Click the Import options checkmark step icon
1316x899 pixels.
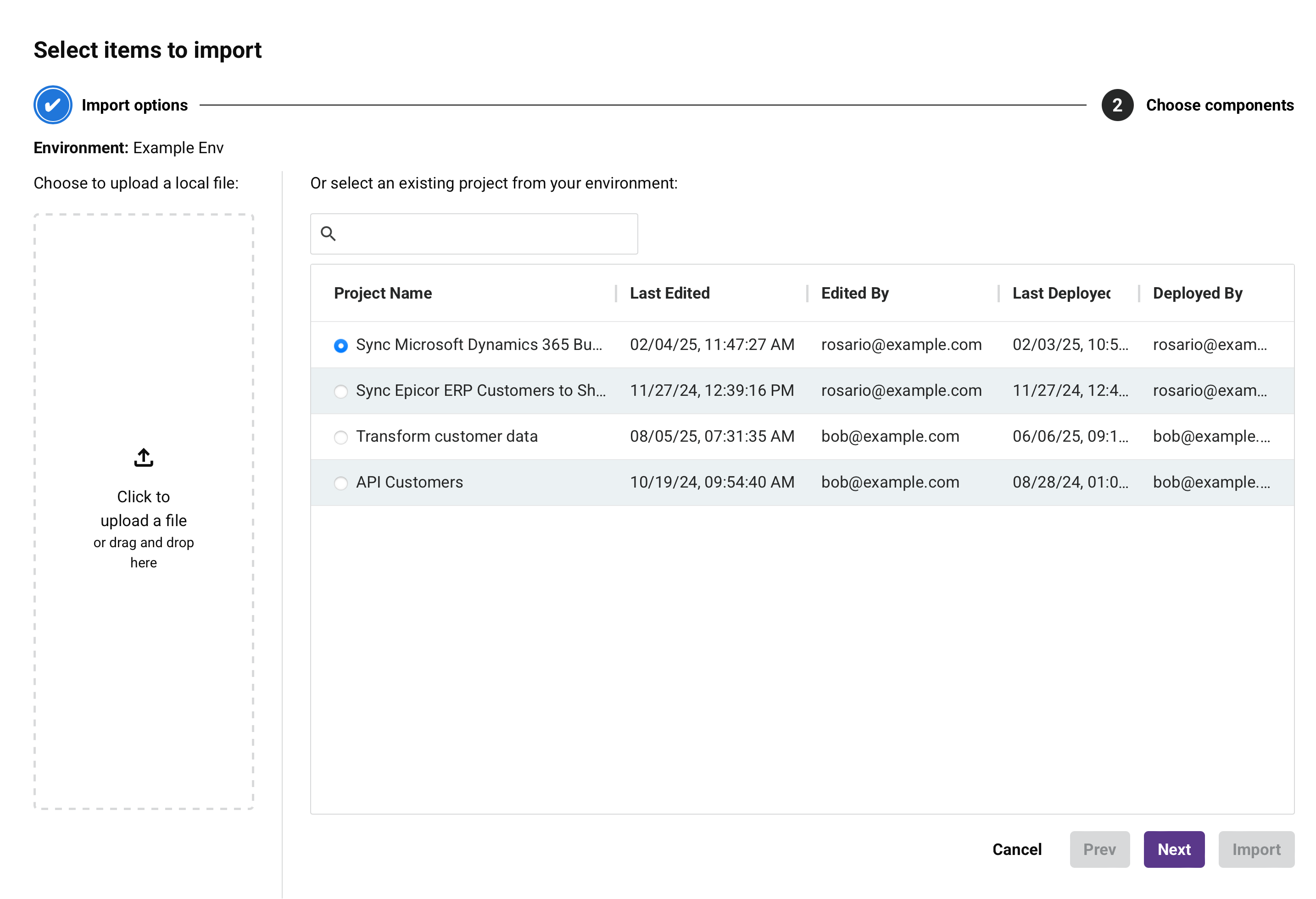(53, 105)
